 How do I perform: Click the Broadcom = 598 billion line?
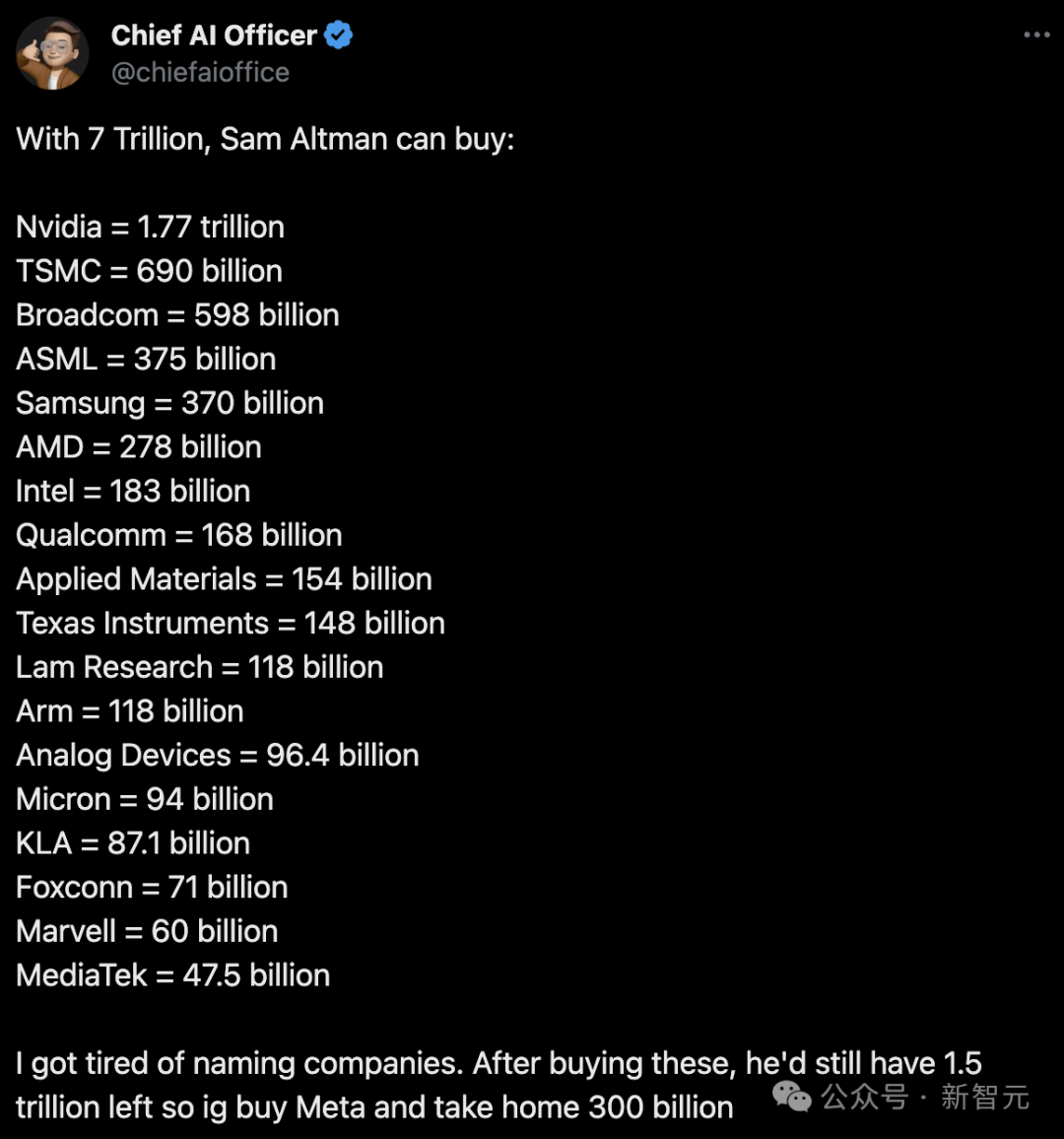coord(178,315)
